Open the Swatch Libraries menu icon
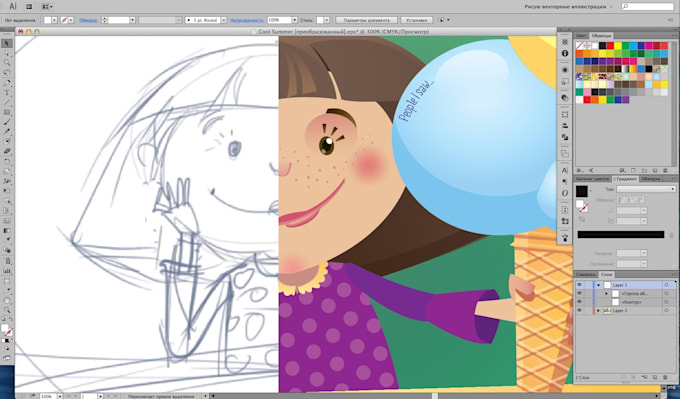 click(x=581, y=170)
